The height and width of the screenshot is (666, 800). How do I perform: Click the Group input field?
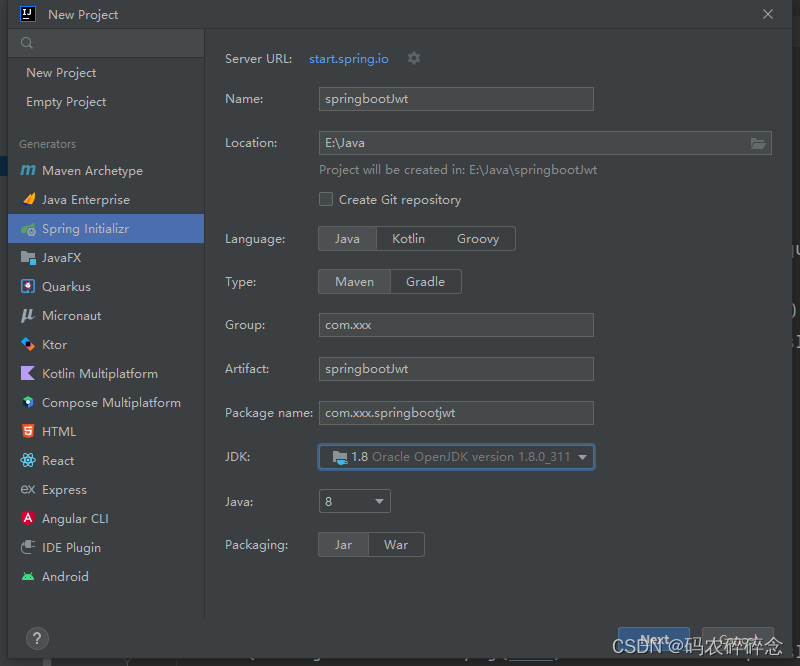[x=456, y=325]
